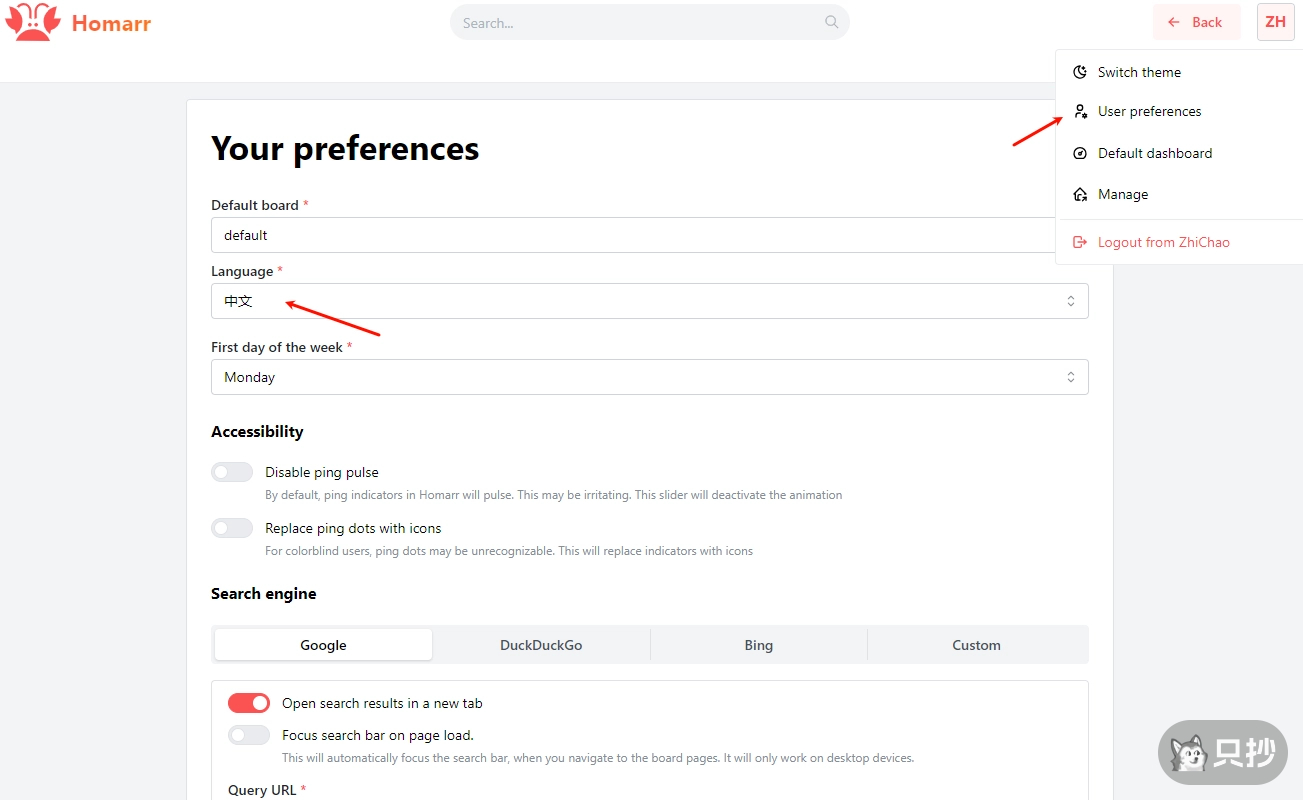Image resolution: width=1303 pixels, height=800 pixels.
Task: Click Logout from ZhiChao
Action: click(1165, 241)
